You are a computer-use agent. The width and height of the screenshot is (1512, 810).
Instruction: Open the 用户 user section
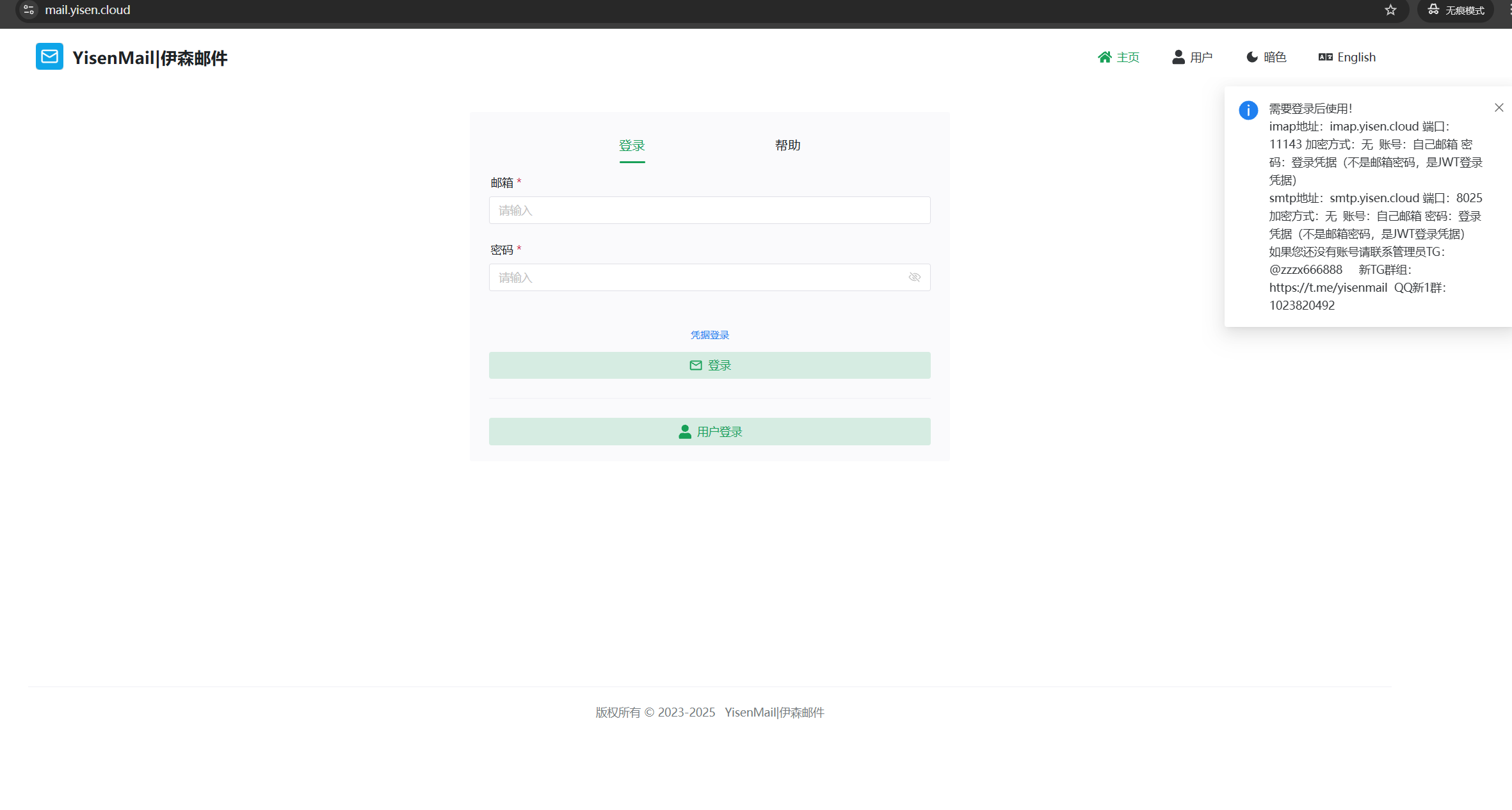click(x=1192, y=56)
